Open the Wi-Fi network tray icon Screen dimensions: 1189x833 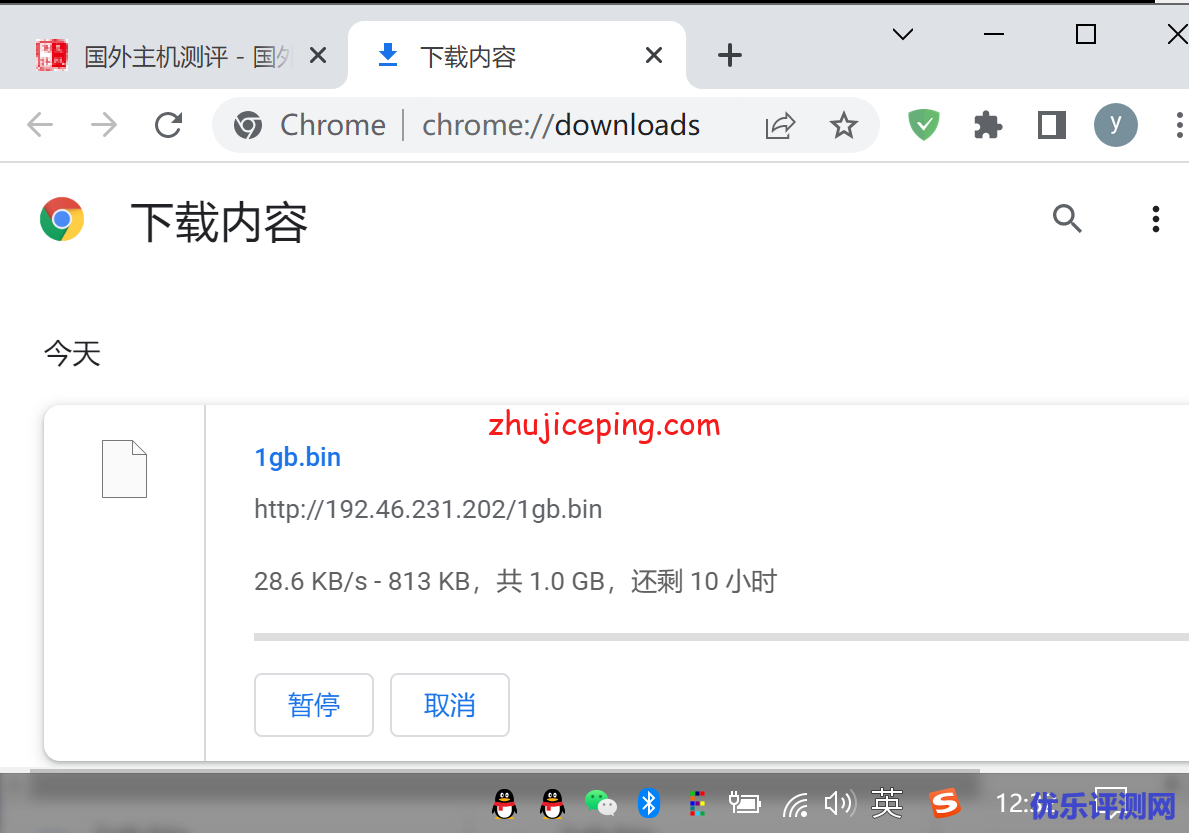pos(795,804)
